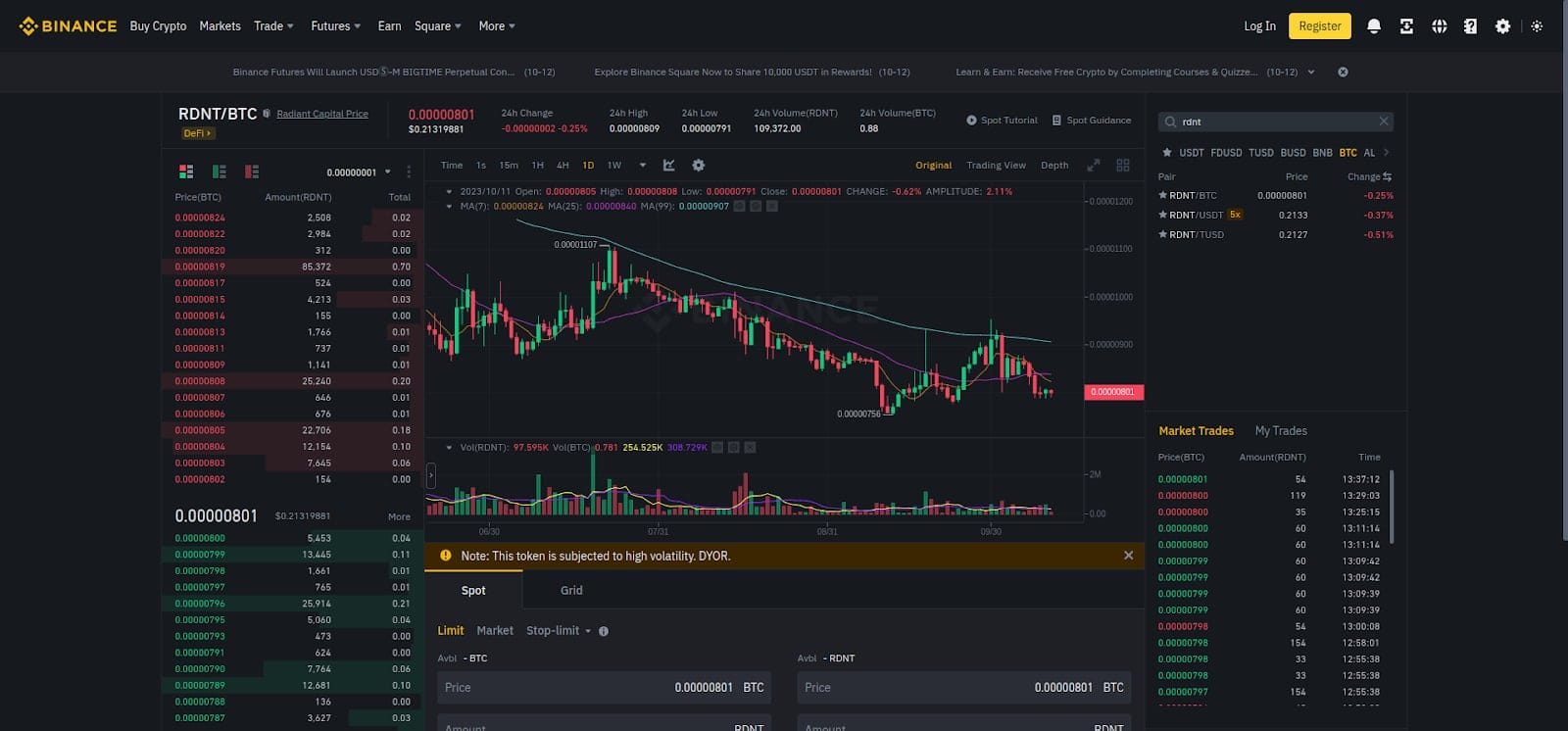
Task: Remove the MA indicator
Action: pyautogui.click(x=772, y=206)
